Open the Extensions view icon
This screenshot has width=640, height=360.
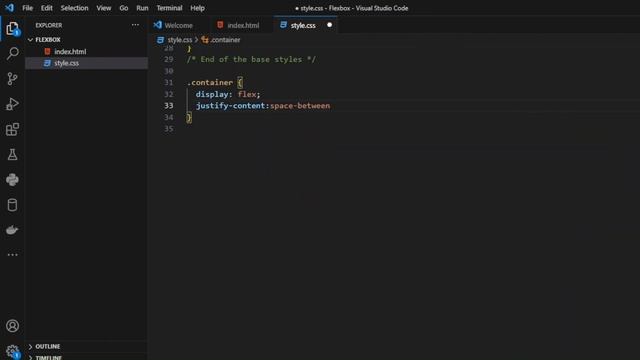tap(12, 129)
